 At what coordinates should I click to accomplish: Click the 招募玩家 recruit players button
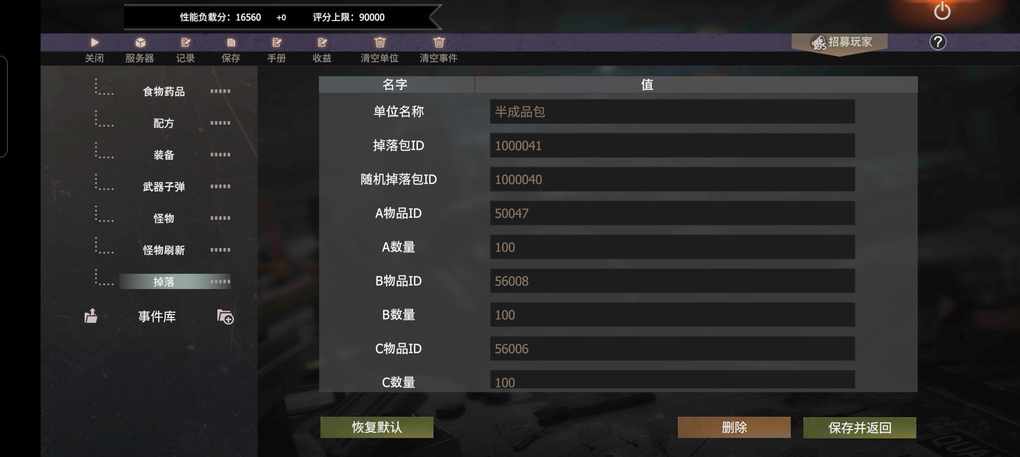pyautogui.click(x=840, y=43)
